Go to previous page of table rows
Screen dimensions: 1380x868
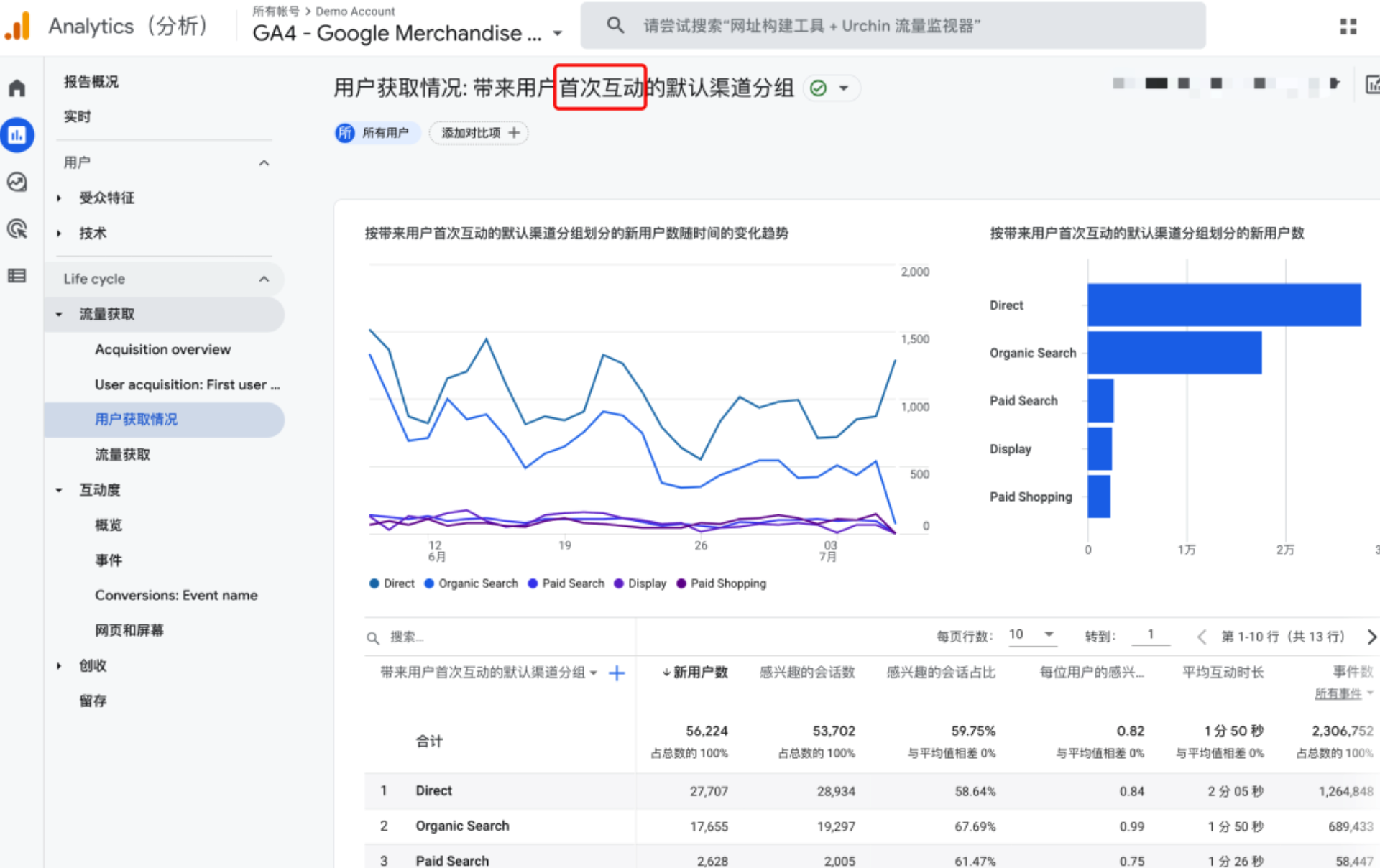[1201, 637]
